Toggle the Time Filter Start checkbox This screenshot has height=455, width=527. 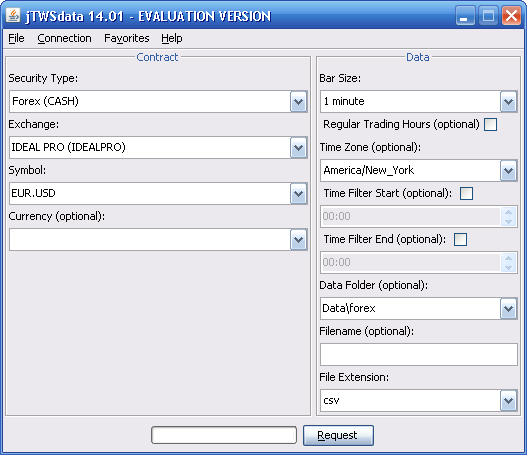(466, 194)
